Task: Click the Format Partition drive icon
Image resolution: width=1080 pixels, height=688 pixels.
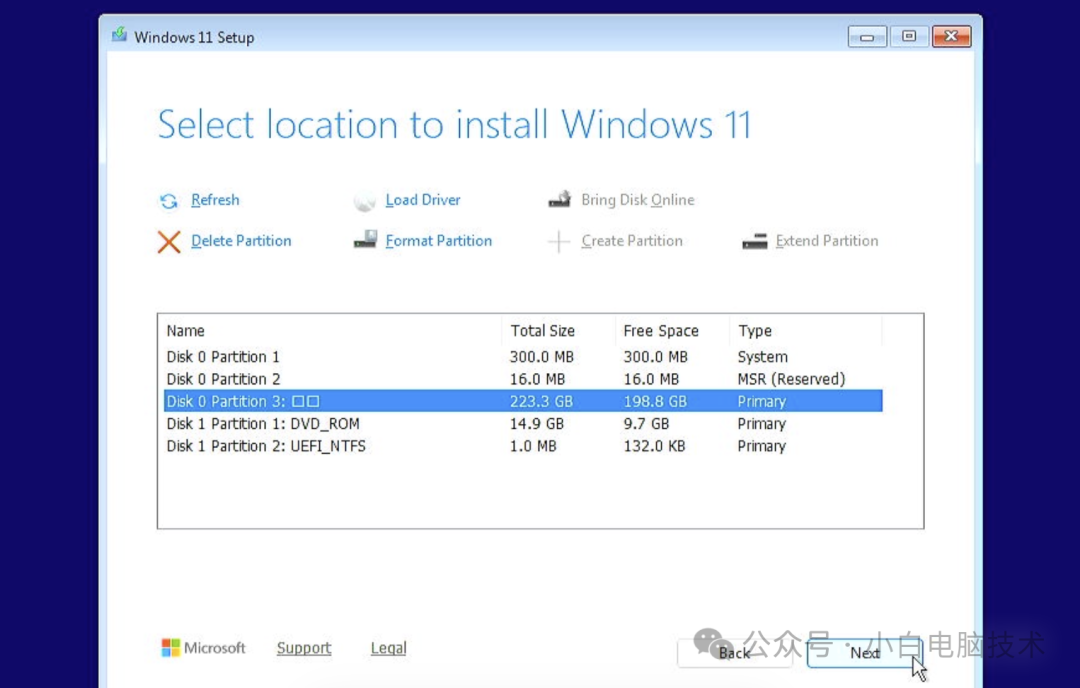Action: pos(365,240)
